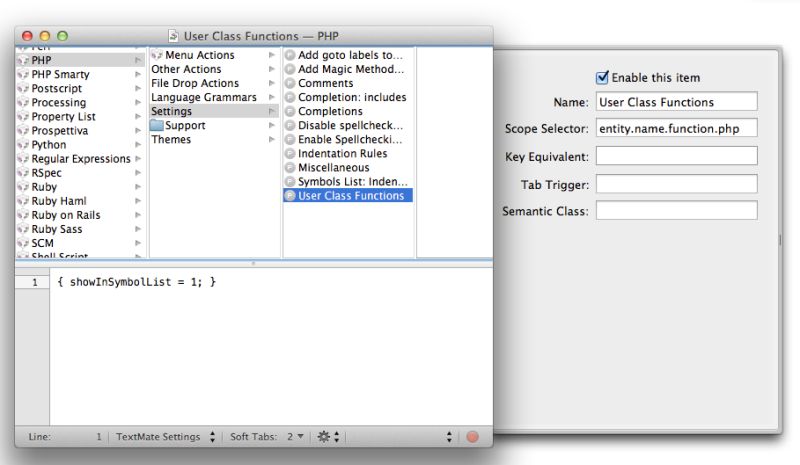Click line number 1 in gutter

35,282
